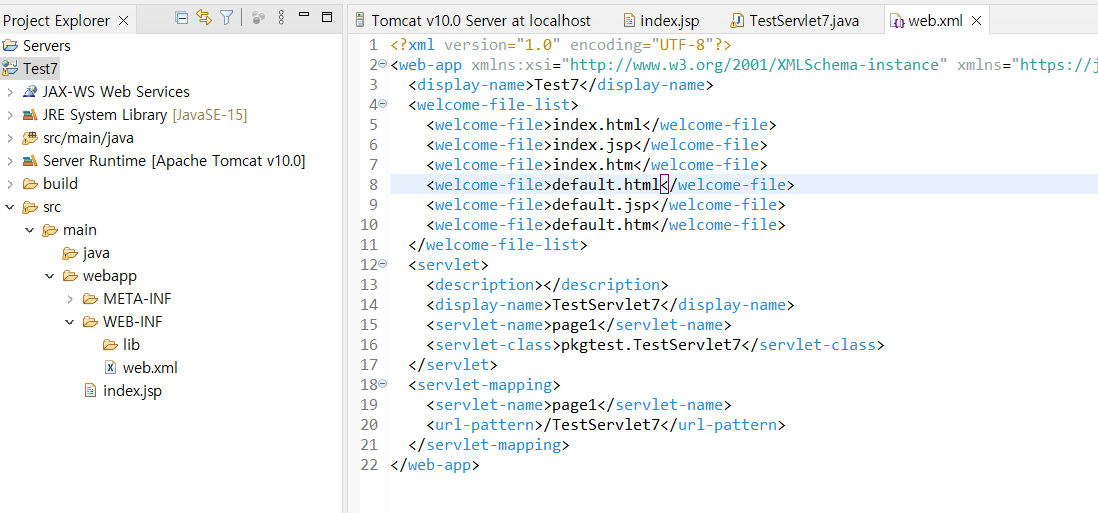Open the Project Explorer View Menu dots
1098x513 pixels.
[x=281, y=18]
